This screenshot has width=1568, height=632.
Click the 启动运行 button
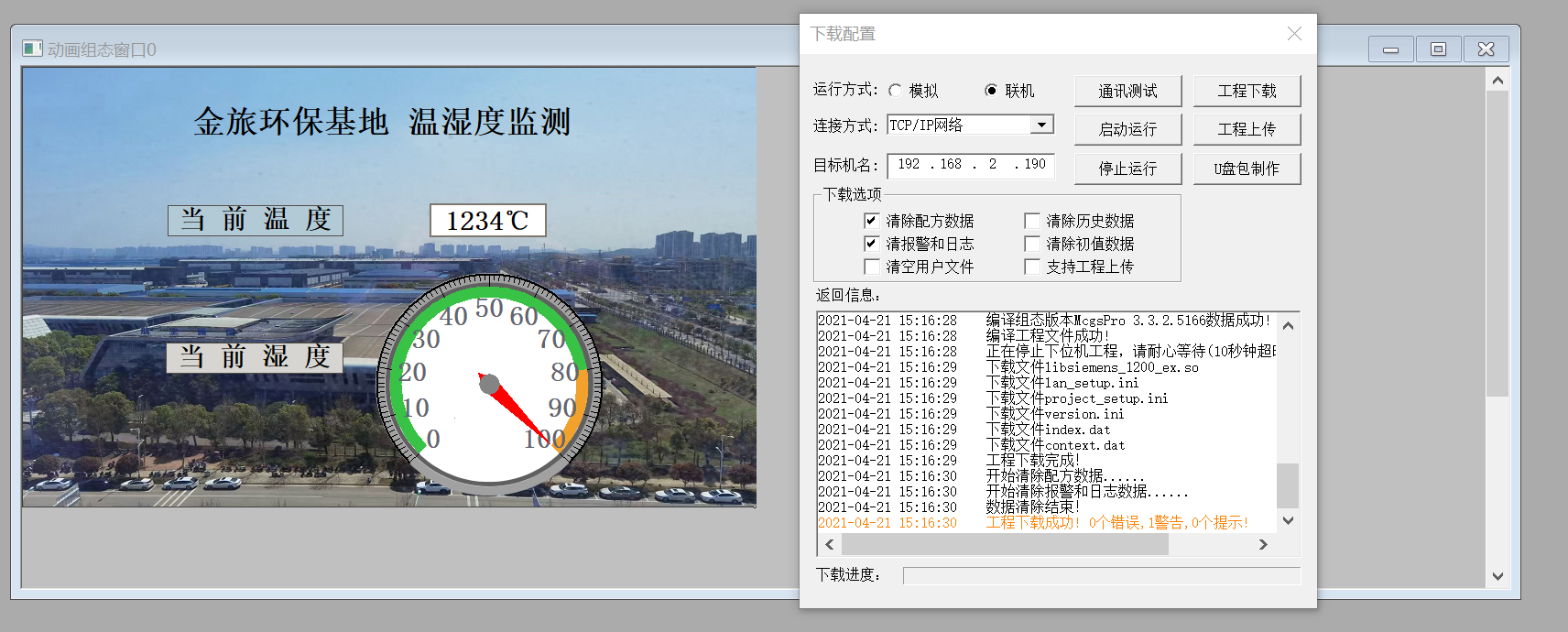(x=1127, y=129)
